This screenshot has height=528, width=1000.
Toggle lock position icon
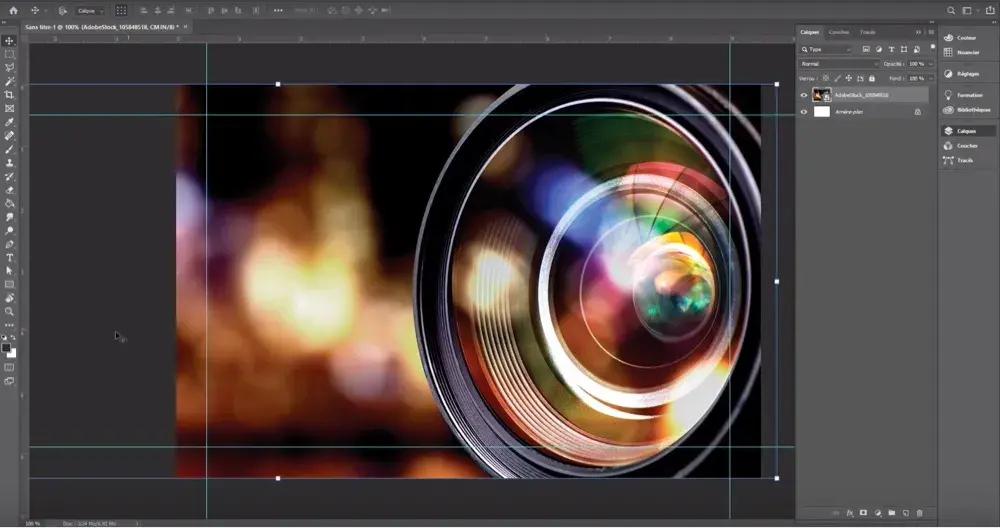tap(849, 78)
